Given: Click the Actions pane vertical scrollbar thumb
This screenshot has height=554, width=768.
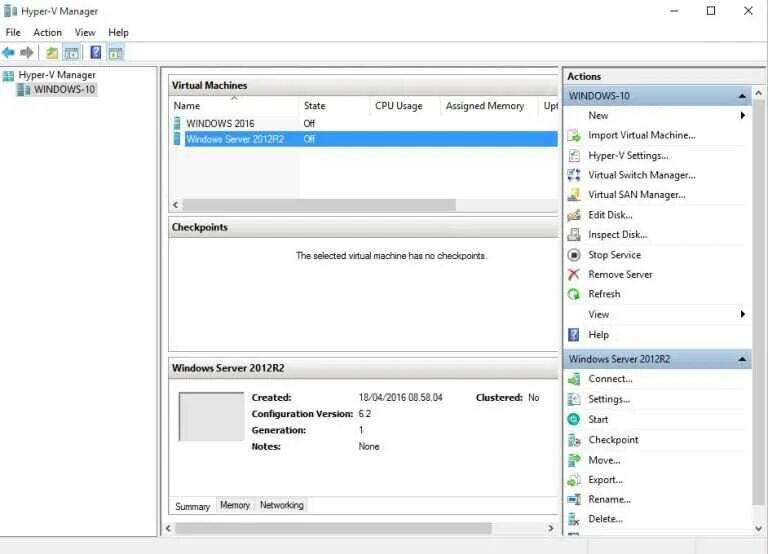Looking at the screenshot, I should click(758, 301).
